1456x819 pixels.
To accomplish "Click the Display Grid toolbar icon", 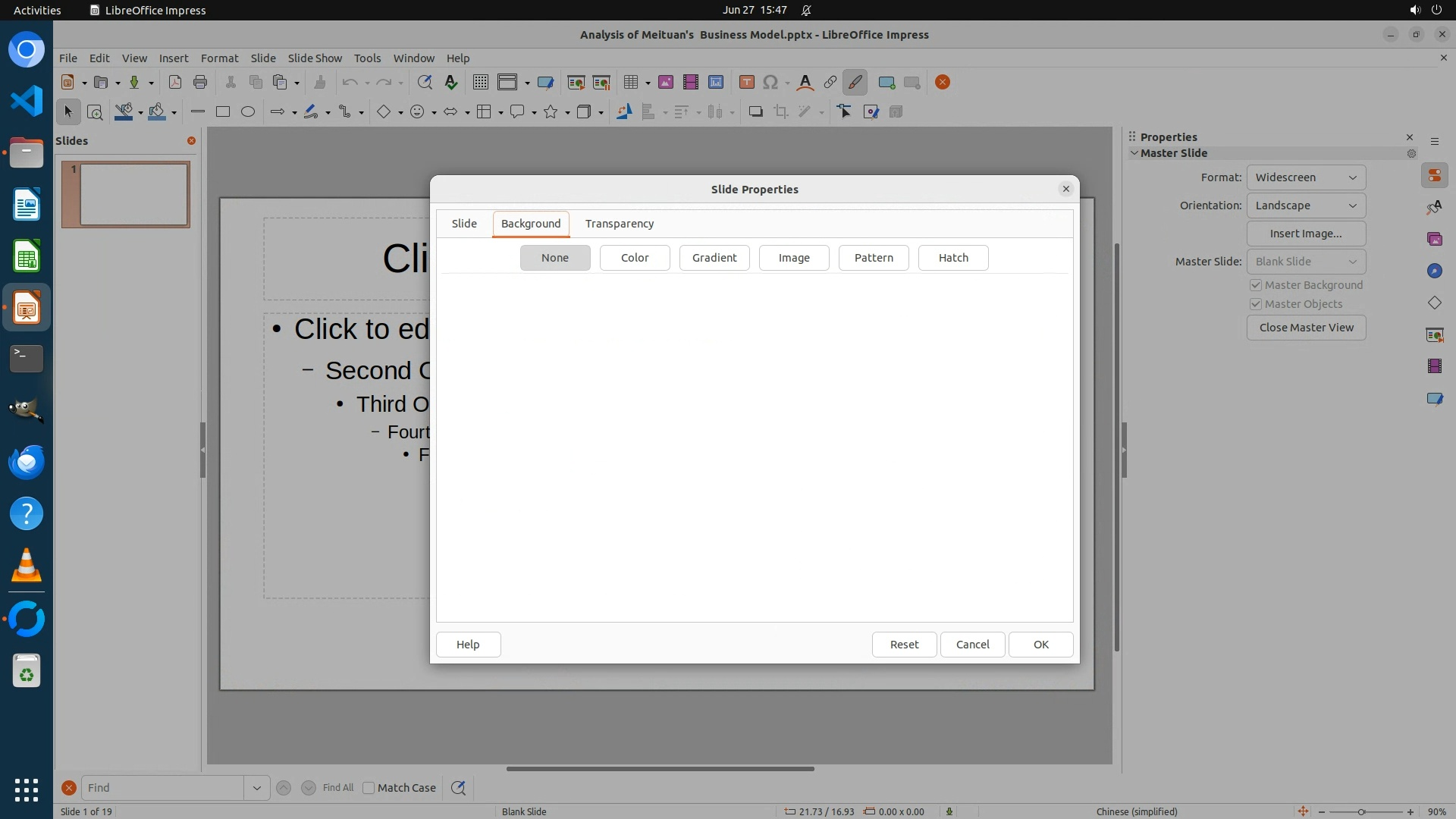I will click(x=480, y=83).
